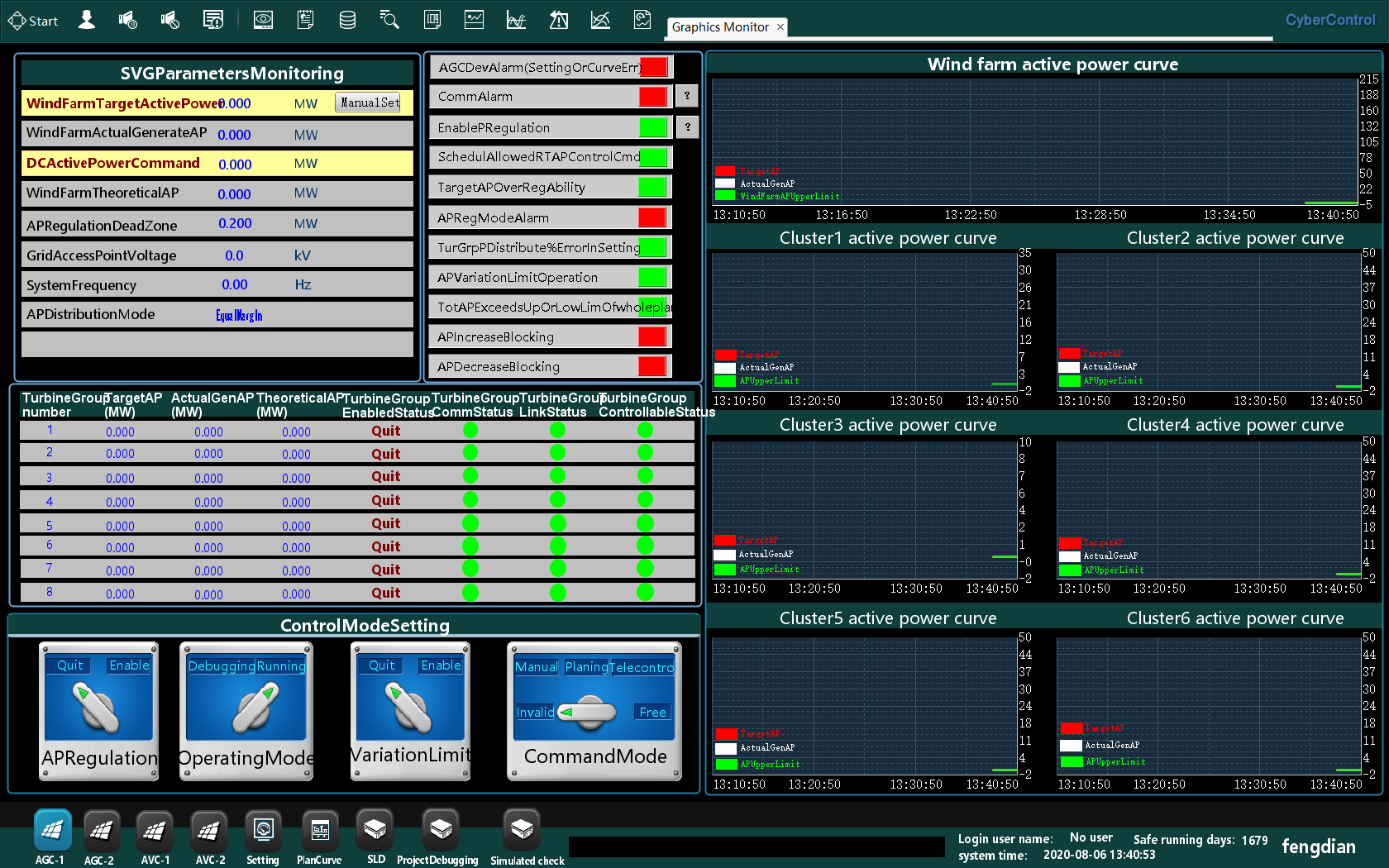Image resolution: width=1389 pixels, height=868 pixels.
Task: Open the AVC-1 page icon
Action: 155,831
